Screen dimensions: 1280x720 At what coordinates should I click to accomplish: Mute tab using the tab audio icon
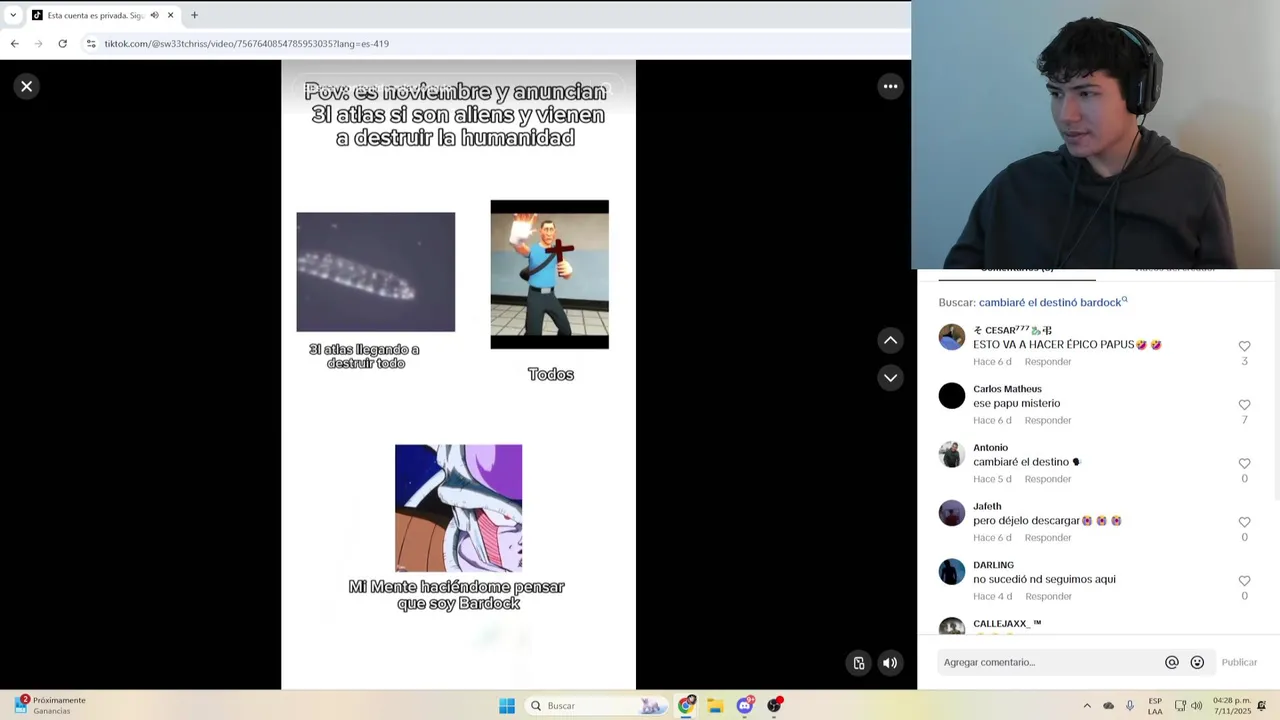(x=154, y=15)
